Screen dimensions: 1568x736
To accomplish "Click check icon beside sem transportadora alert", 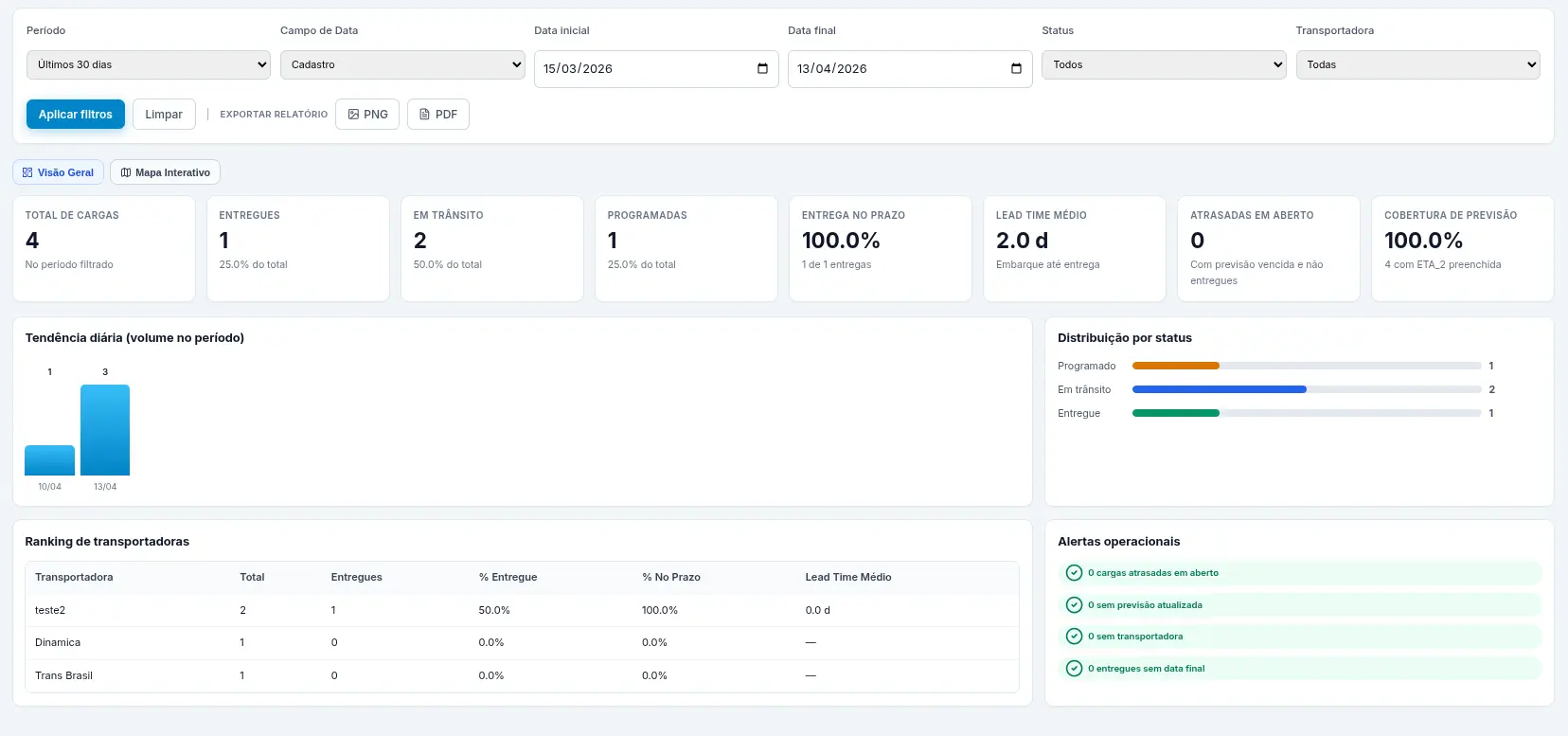I will click(1074, 637).
